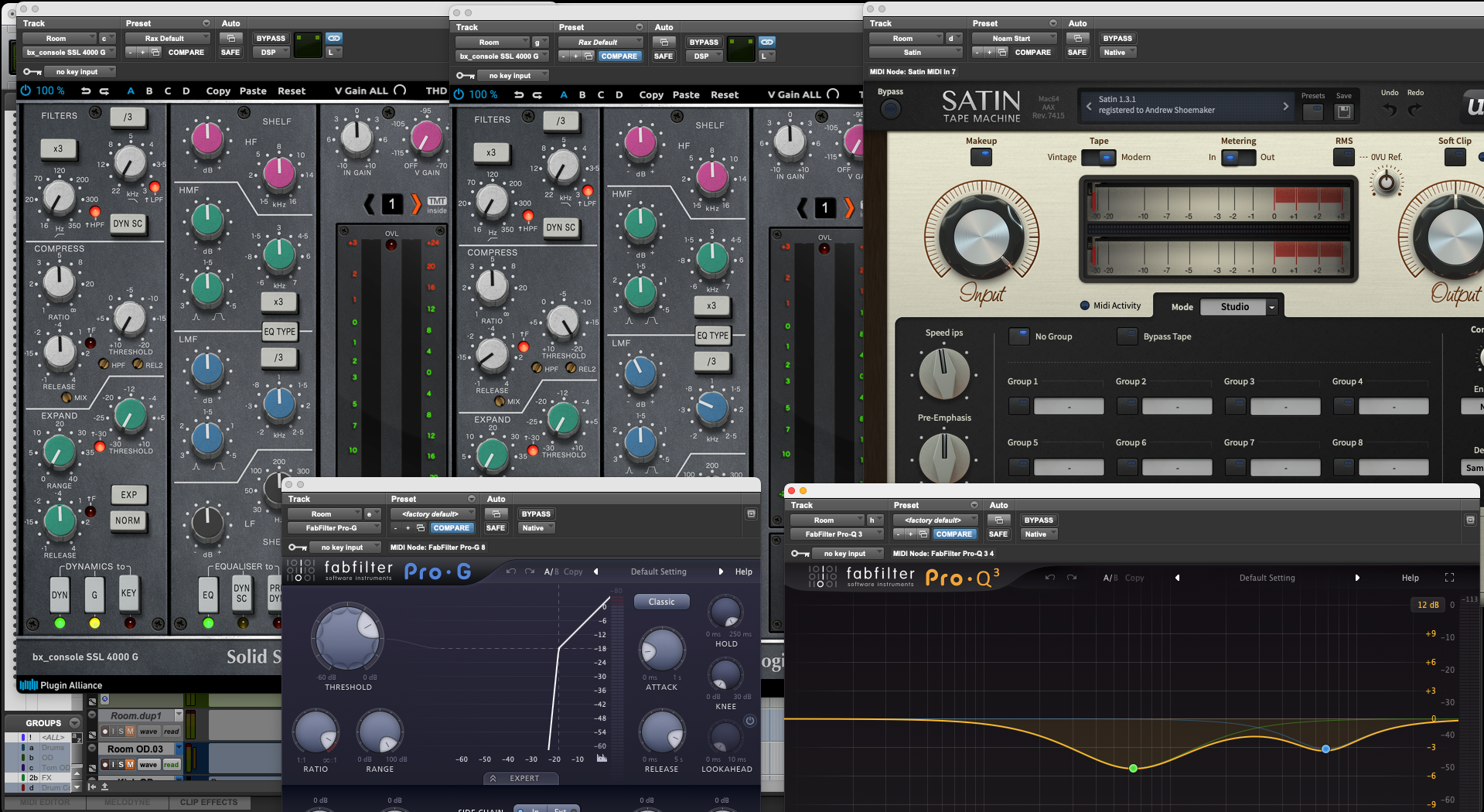Toggle Tape Vintage/Modern switch in Satin
Image resolution: width=1484 pixels, height=812 pixels.
point(1098,157)
